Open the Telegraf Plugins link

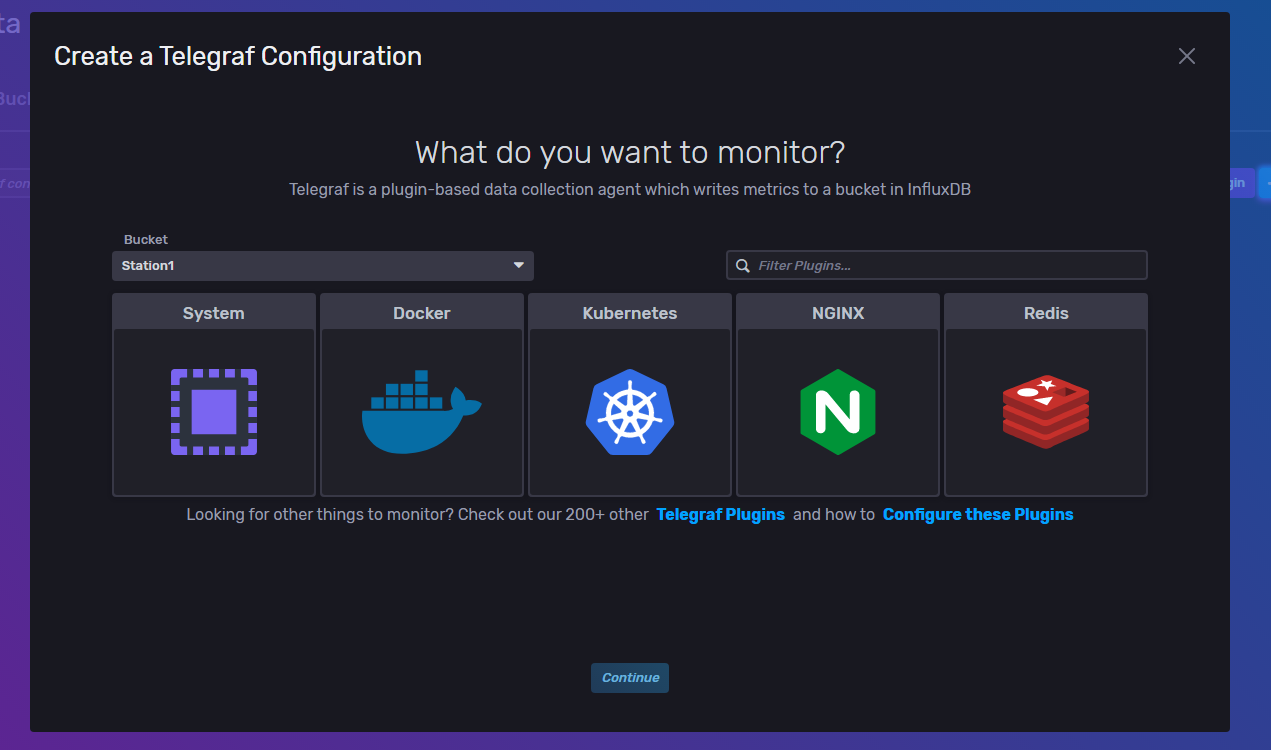pos(721,515)
